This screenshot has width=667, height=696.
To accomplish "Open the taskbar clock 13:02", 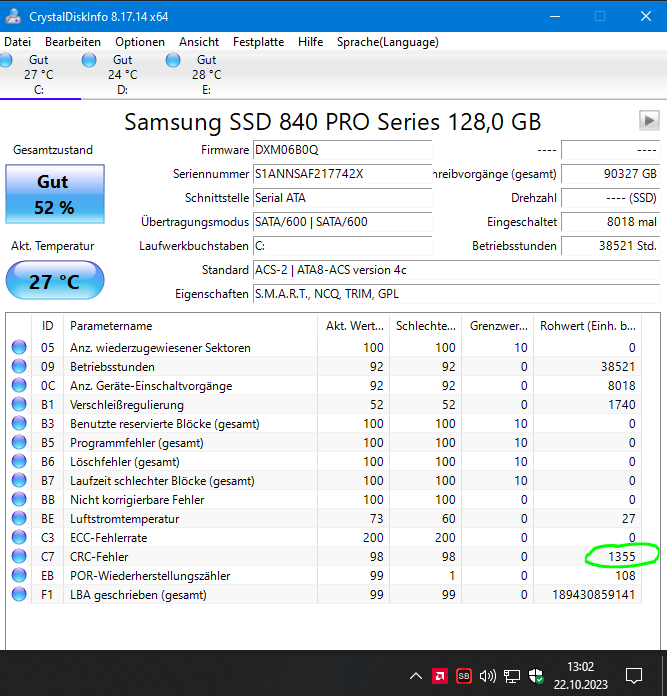I will [580, 675].
